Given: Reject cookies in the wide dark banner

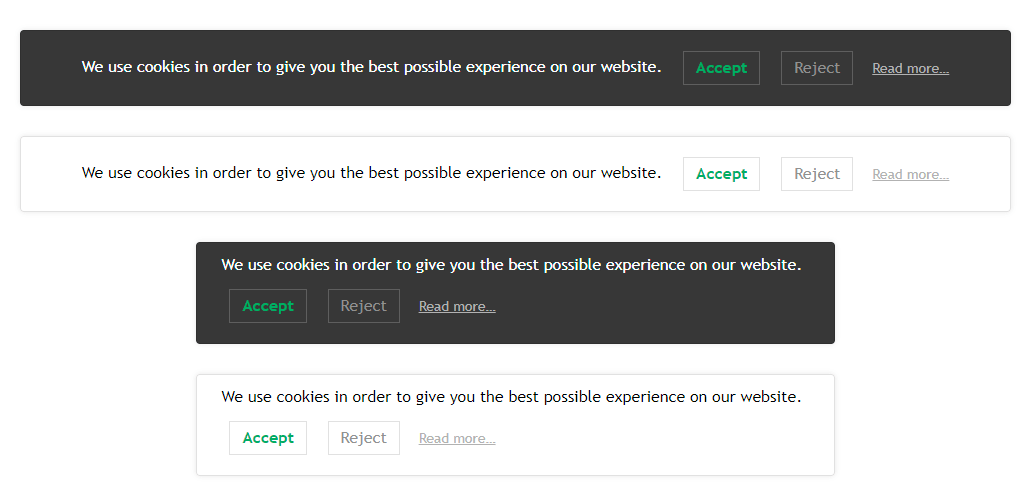Looking at the screenshot, I should [x=816, y=68].
